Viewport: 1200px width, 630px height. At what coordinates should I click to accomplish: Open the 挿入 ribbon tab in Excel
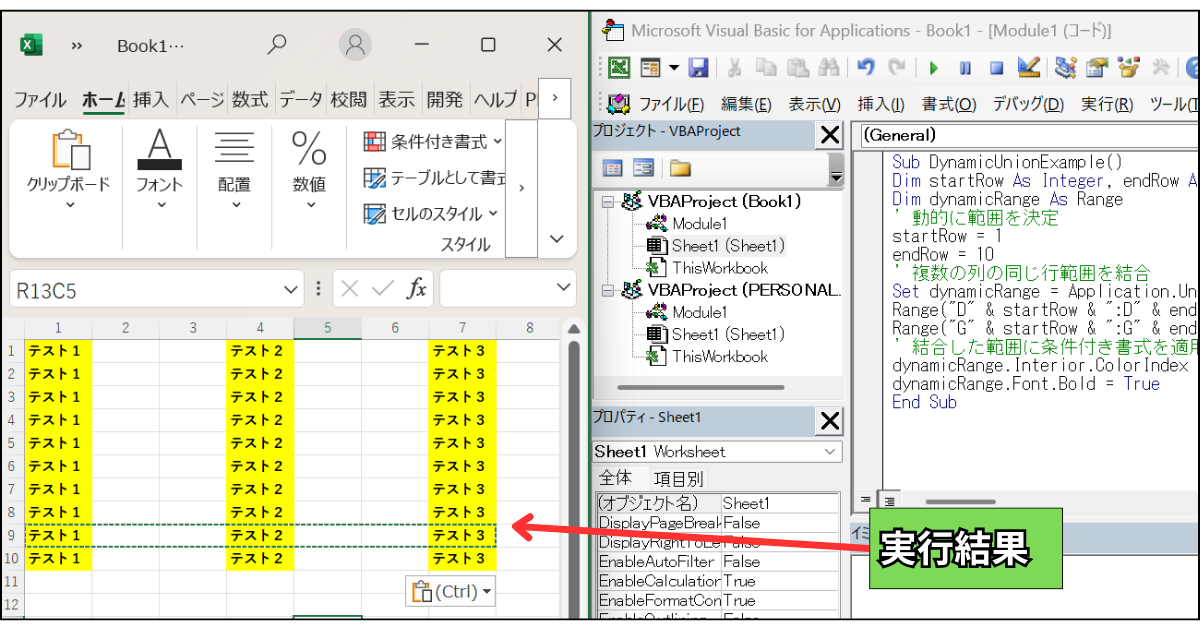pyautogui.click(x=151, y=100)
